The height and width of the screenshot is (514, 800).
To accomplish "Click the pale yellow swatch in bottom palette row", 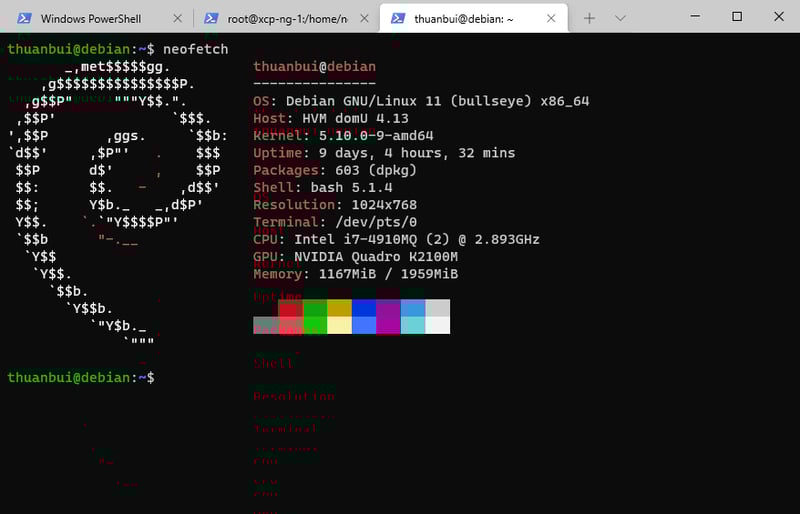I will click(x=339, y=325).
